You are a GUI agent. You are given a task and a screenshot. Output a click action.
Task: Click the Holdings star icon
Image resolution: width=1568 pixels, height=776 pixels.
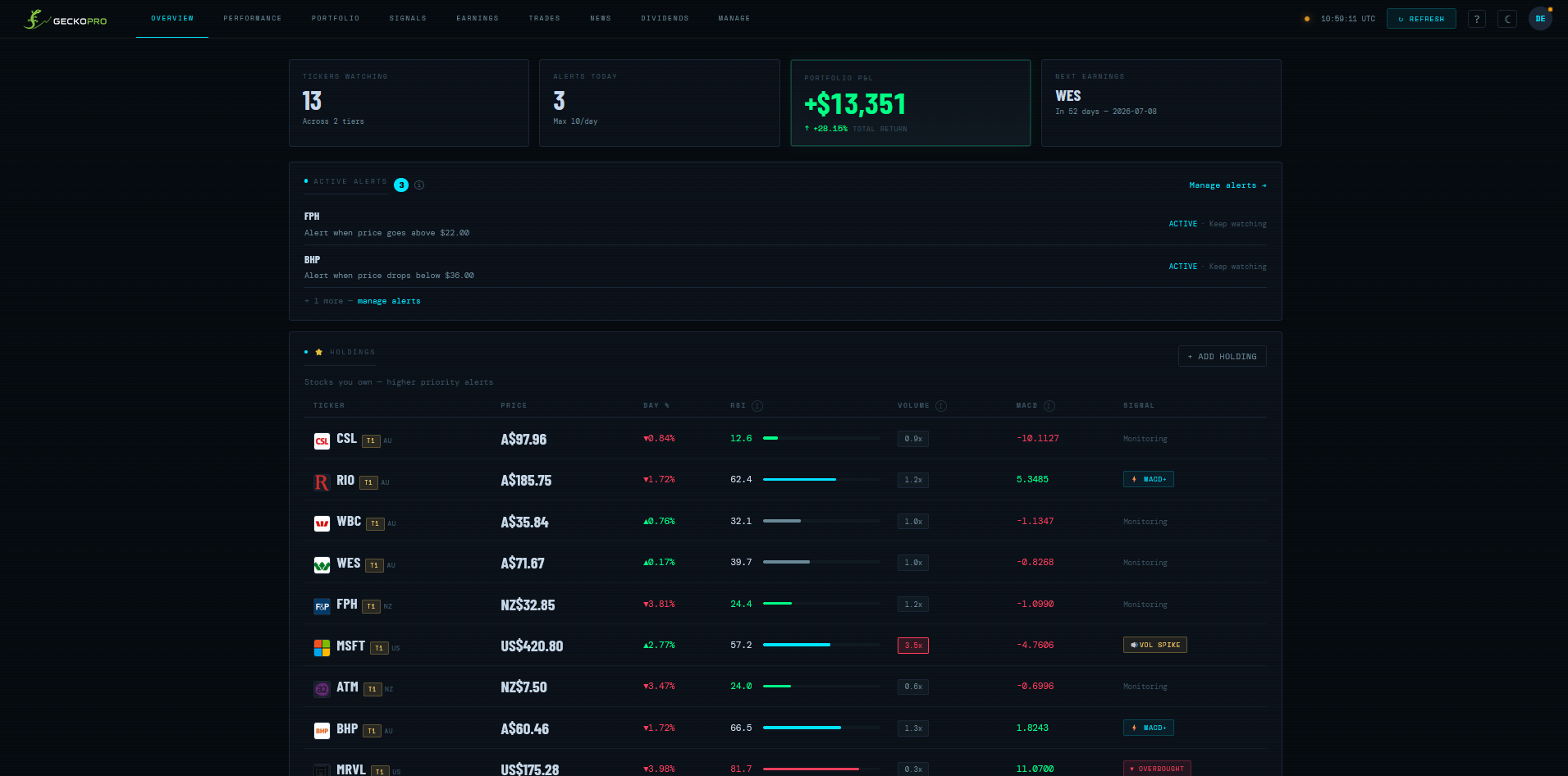[319, 352]
